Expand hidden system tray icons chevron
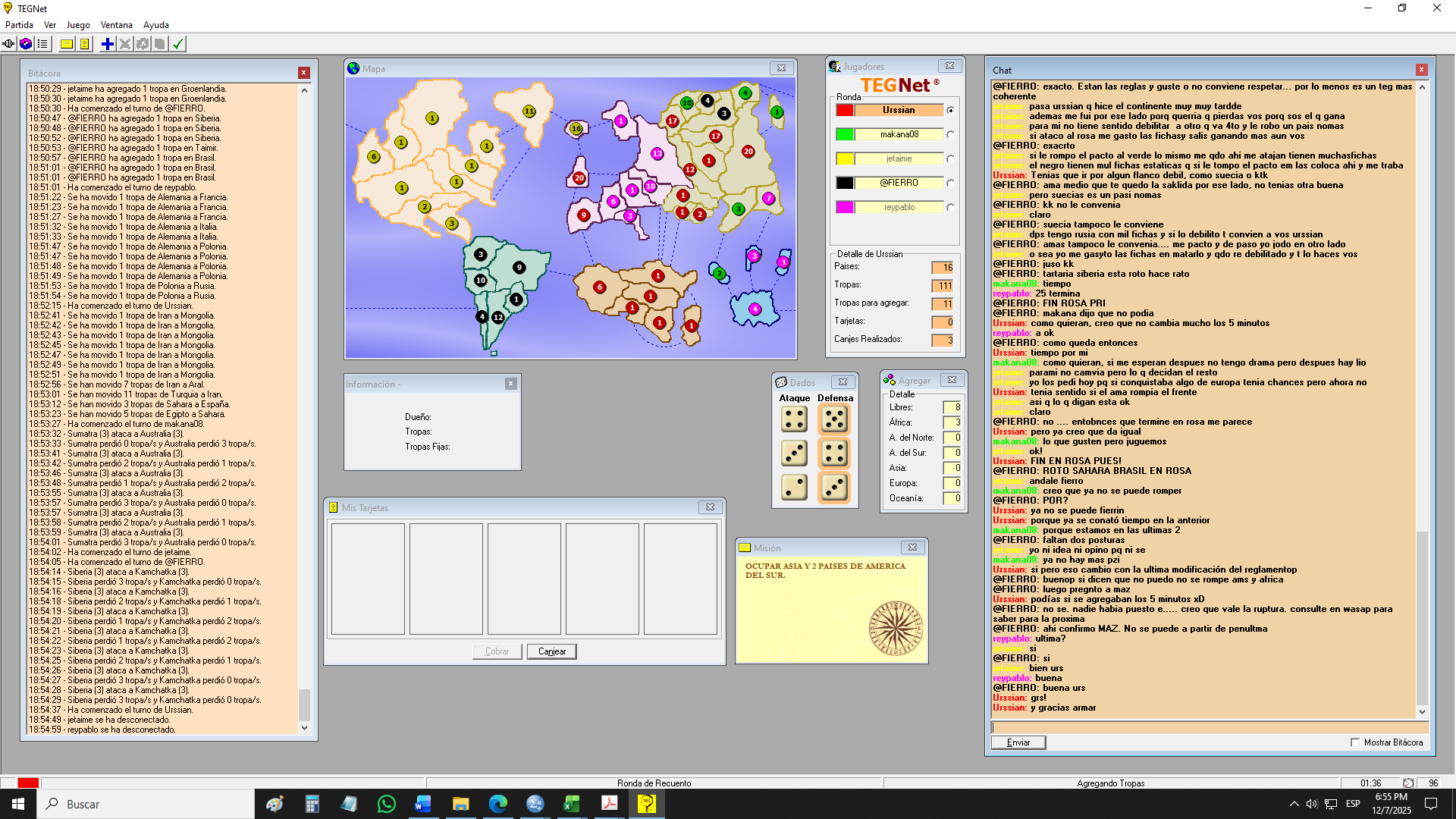This screenshot has width=1456, height=819. coord(1294,804)
